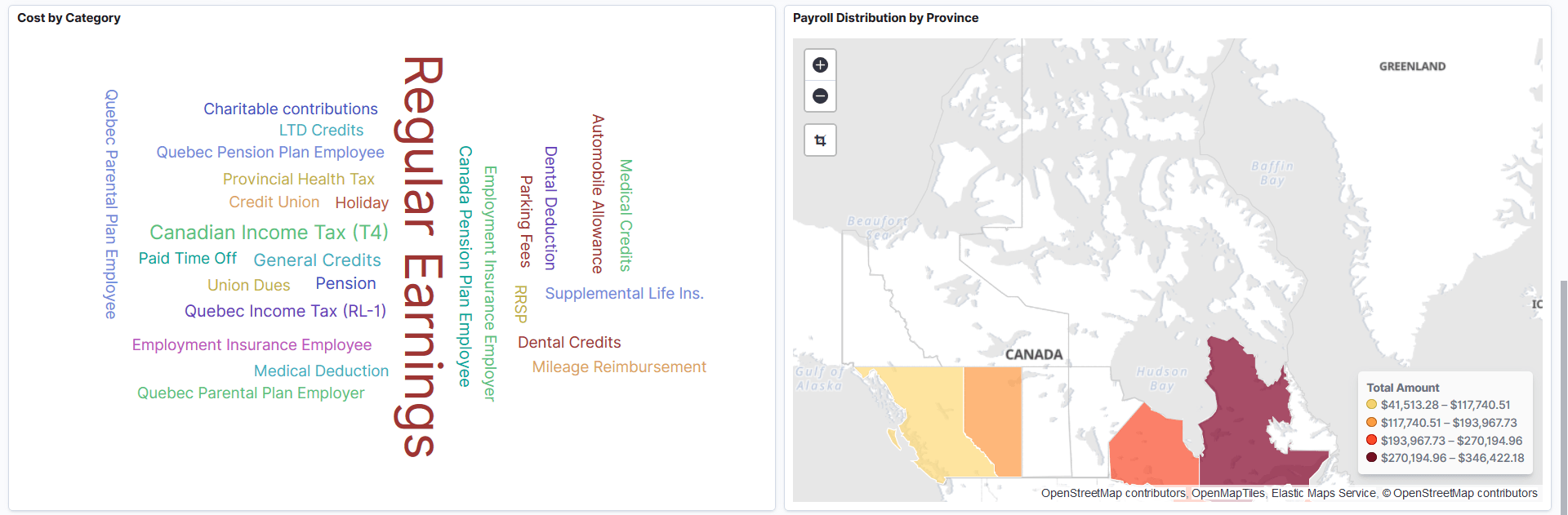Select the $193,967.73 range legend swatch
Image resolution: width=1568 pixels, height=515 pixels.
point(1371,440)
